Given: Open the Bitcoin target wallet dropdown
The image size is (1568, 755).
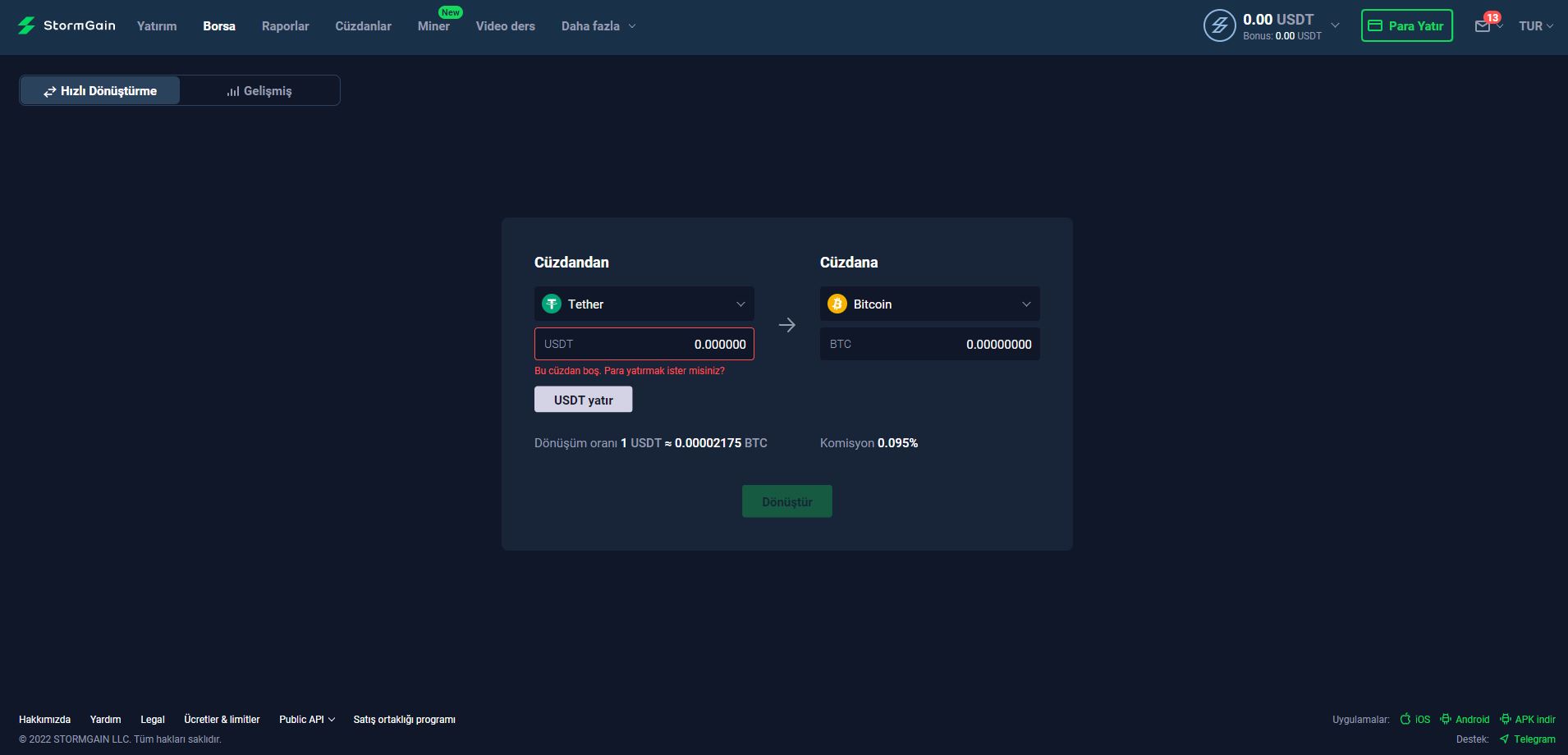Looking at the screenshot, I should pyautogui.click(x=930, y=304).
